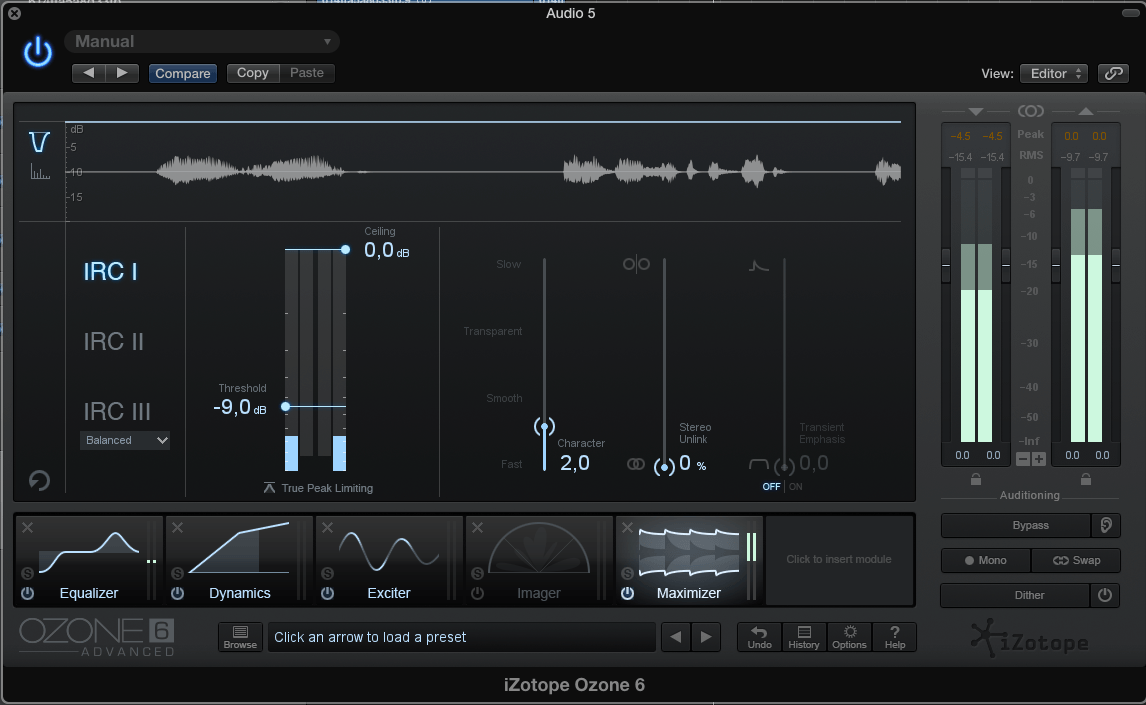
Task: Toggle Maximizer module power
Action: click(627, 593)
